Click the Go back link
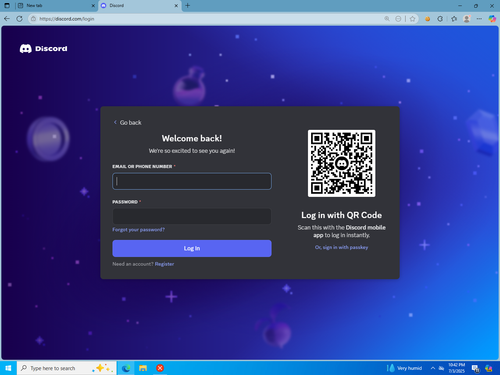 [x=128, y=123]
